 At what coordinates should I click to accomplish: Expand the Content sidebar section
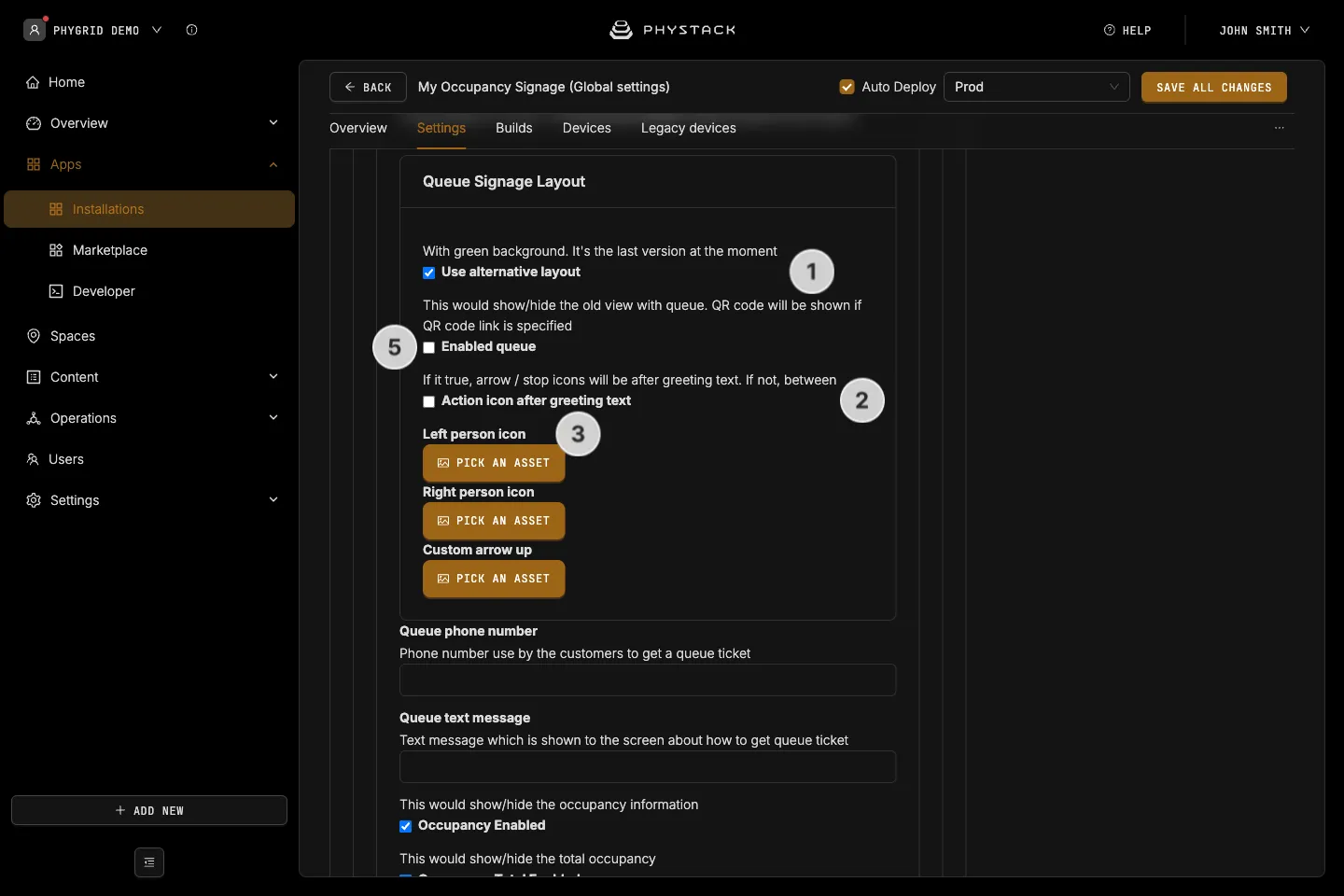tap(149, 377)
